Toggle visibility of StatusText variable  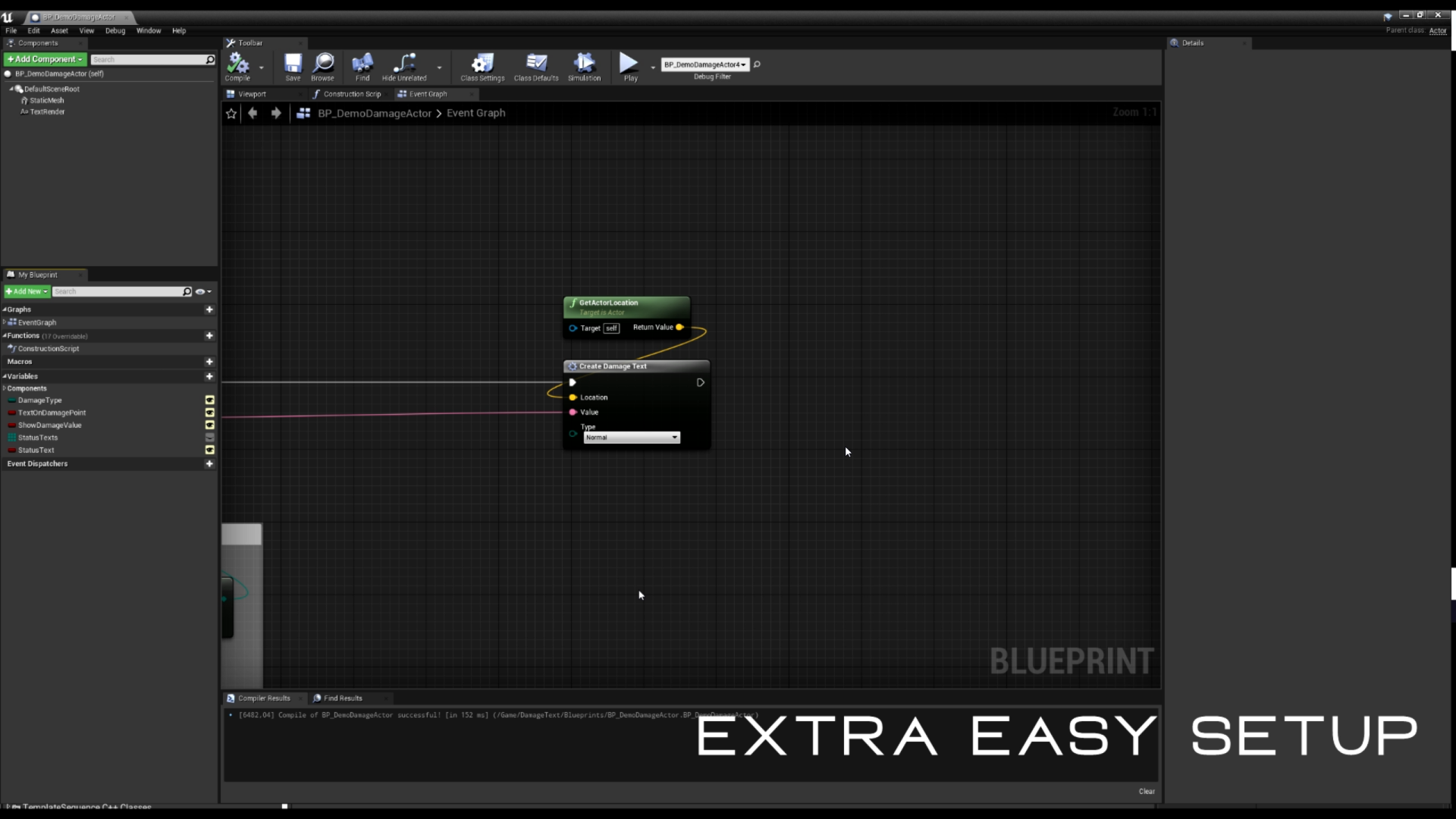coord(209,450)
